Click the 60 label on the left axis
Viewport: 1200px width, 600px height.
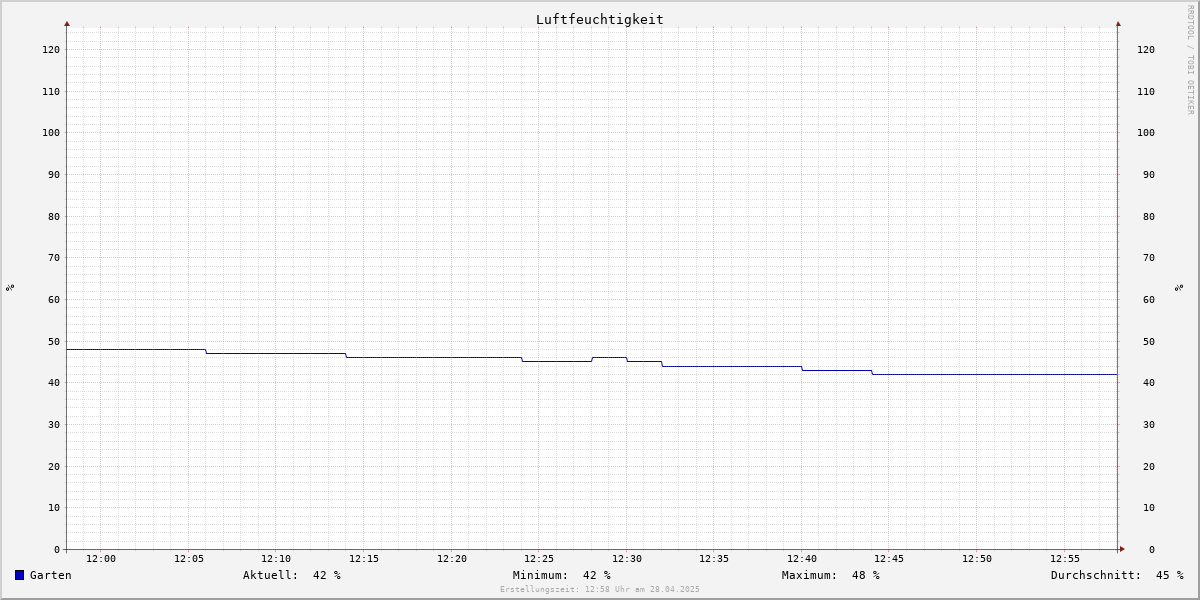(54, 299)
